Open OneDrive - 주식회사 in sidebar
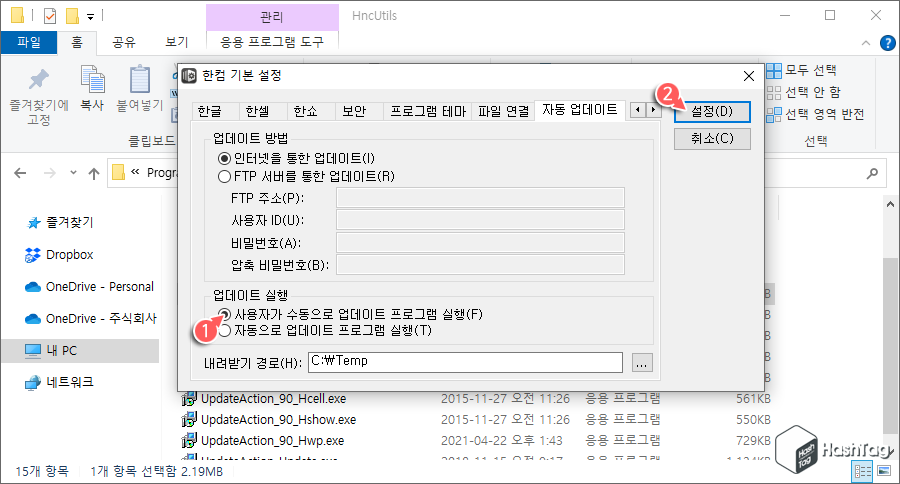The image size is (900, 484). click(91, 319)
